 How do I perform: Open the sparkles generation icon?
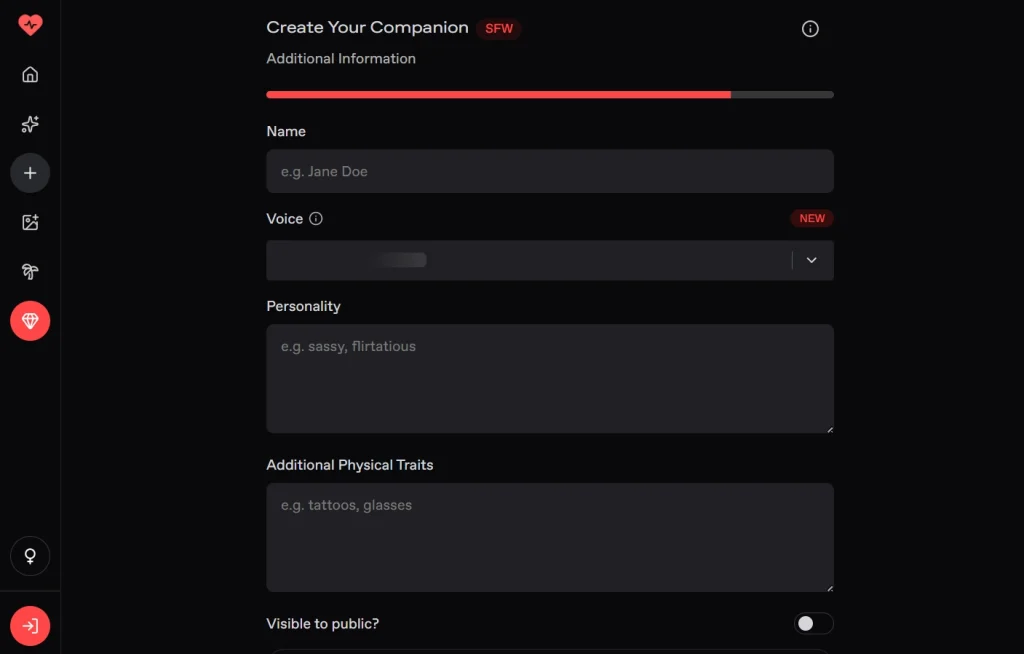click(30, 124)
